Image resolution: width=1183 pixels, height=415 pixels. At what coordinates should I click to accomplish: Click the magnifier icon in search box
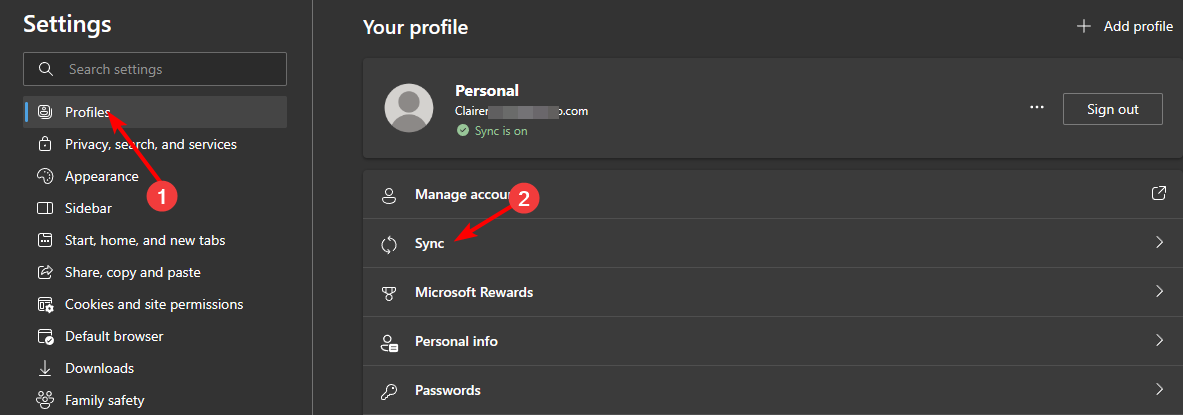[46, 69]
